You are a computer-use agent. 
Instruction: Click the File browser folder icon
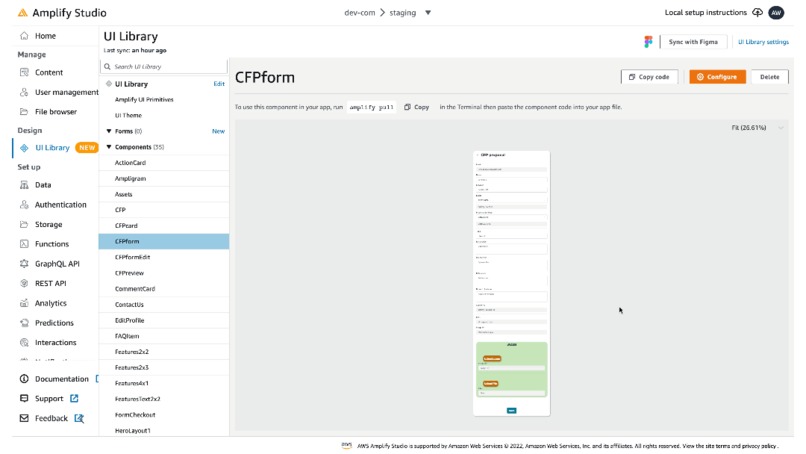(x=24, y=112)
